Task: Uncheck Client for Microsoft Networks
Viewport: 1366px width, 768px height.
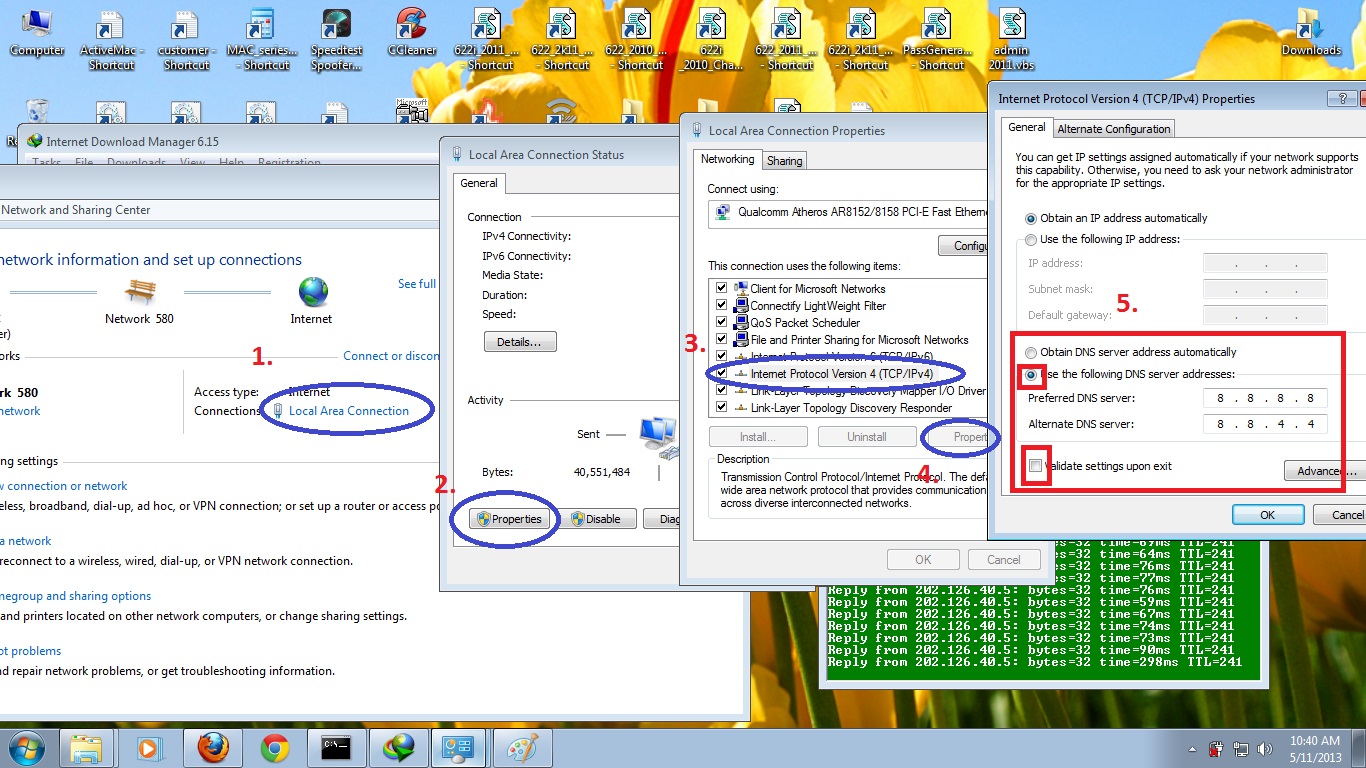Action: click(x=721, y=289)
